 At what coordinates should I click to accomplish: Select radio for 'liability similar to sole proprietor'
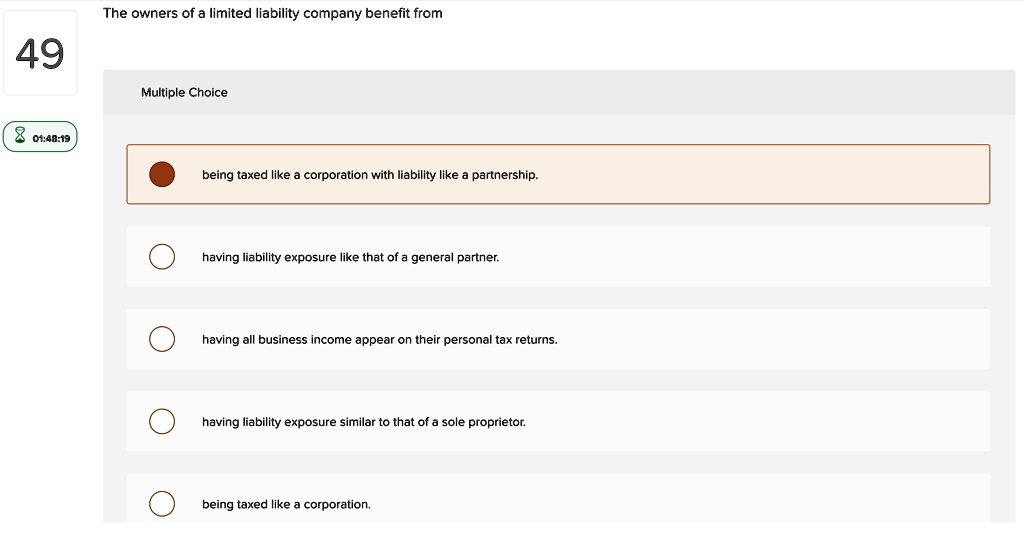click(162, 421)
